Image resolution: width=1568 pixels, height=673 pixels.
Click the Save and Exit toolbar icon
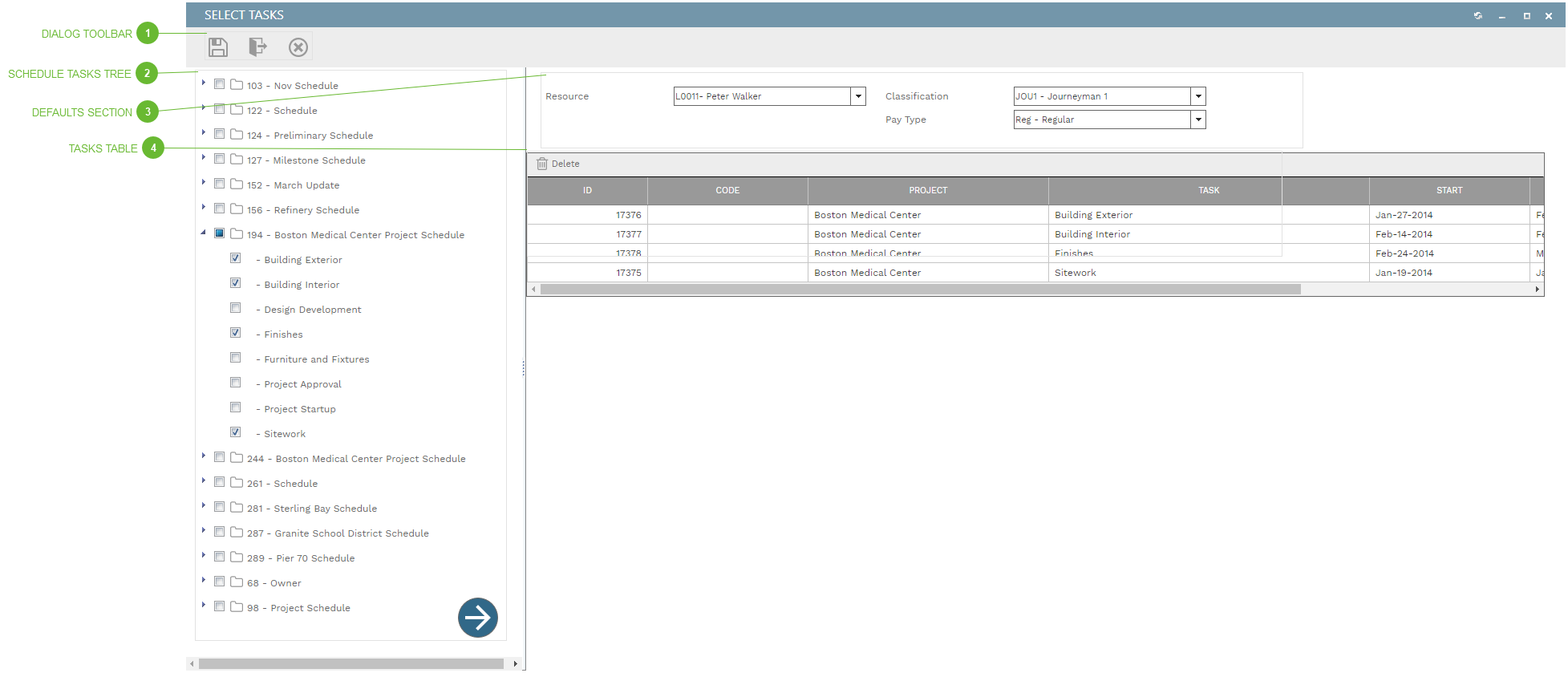257,47
